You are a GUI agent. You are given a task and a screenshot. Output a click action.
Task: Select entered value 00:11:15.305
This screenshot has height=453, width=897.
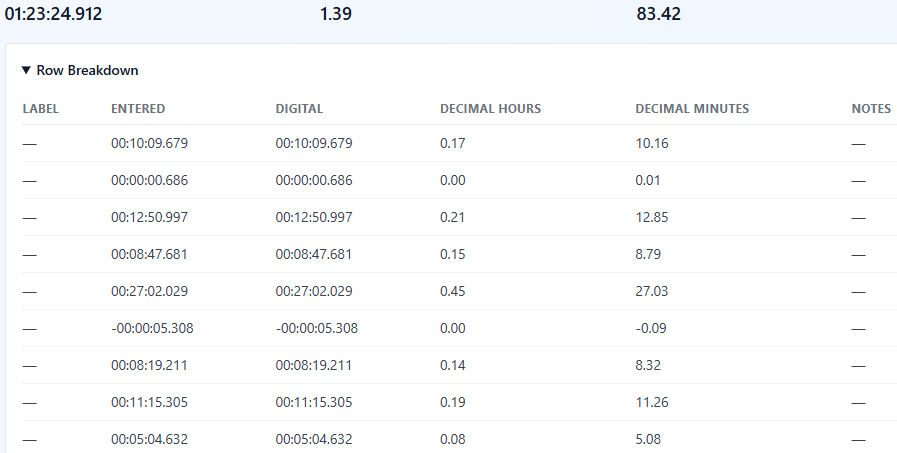pyautogui.click(x=149, y=402)
